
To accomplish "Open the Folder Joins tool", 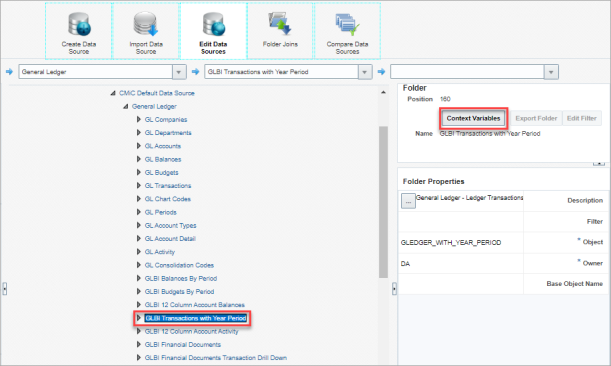I will pos(280,31).
